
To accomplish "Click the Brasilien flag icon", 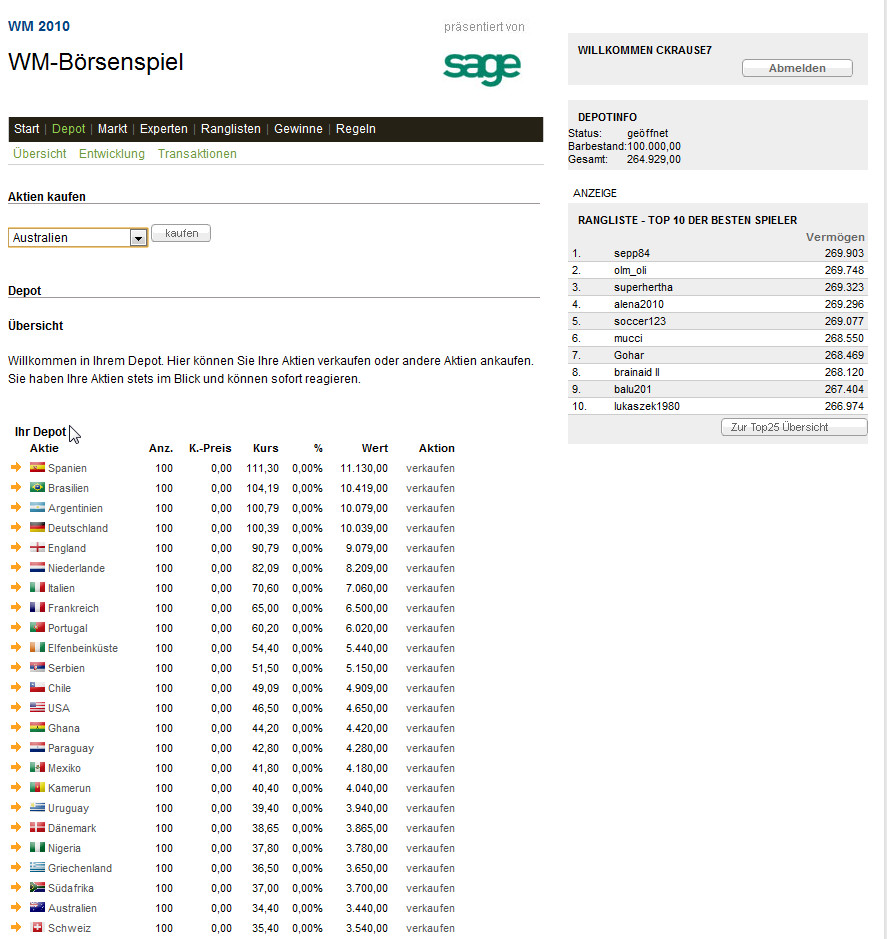I will point(37,487).
